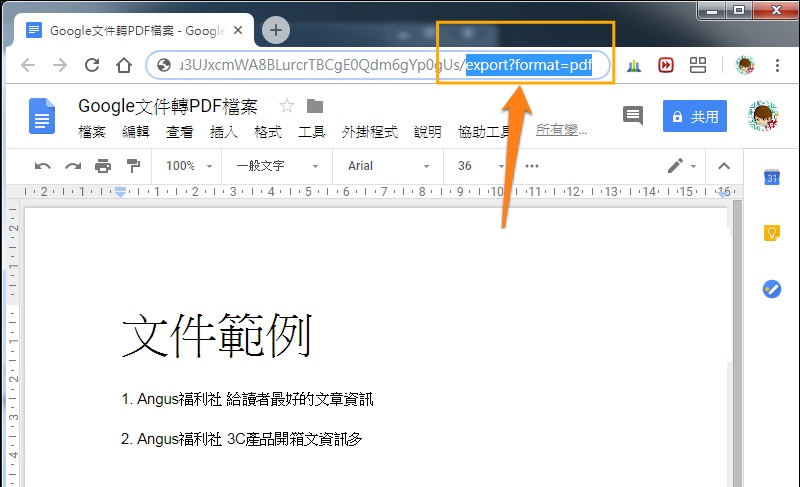Print the document

(x=103, y=166)
